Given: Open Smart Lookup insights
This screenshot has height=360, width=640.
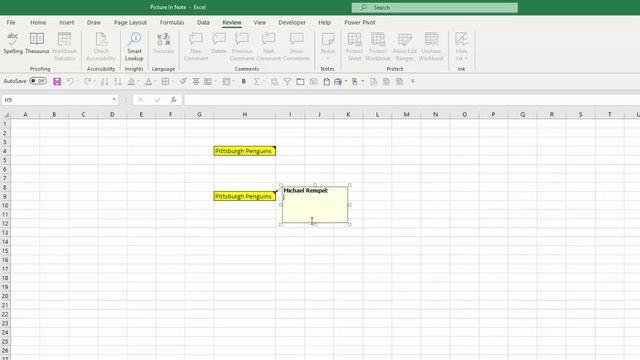Looking at the screenshot, I should coord(134,47).
